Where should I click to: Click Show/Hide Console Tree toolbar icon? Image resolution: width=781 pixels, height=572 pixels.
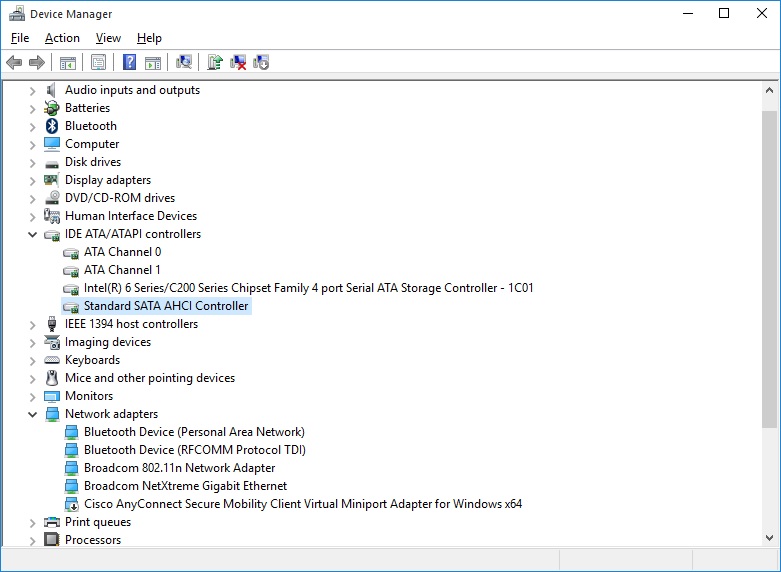tap(68, 63)
